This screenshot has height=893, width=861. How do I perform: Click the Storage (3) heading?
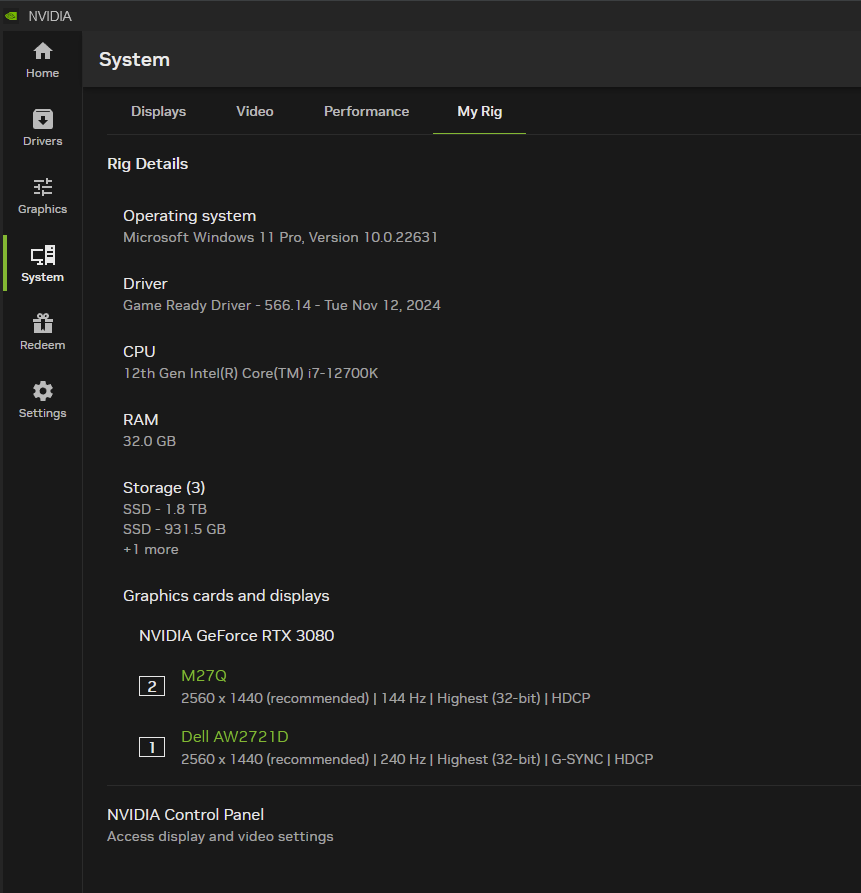[164, 488]
